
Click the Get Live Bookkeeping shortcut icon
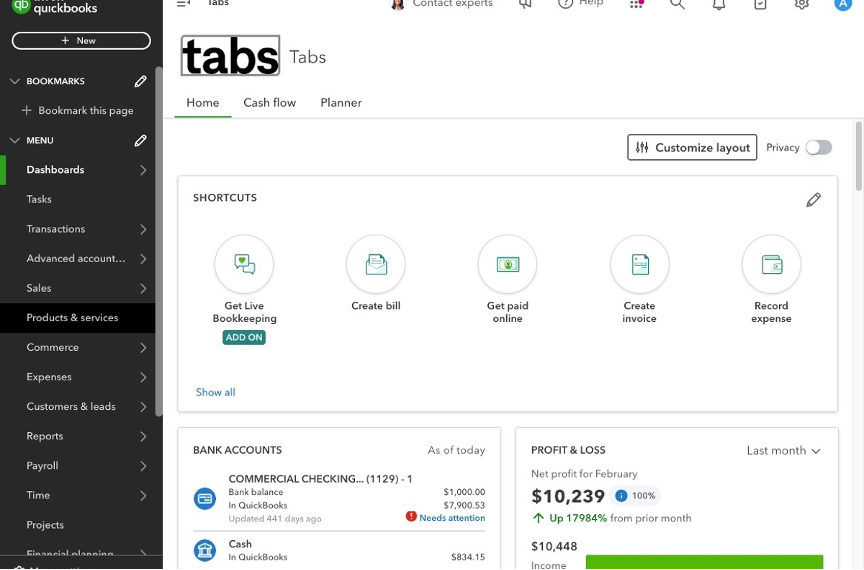tap(244, 264)
